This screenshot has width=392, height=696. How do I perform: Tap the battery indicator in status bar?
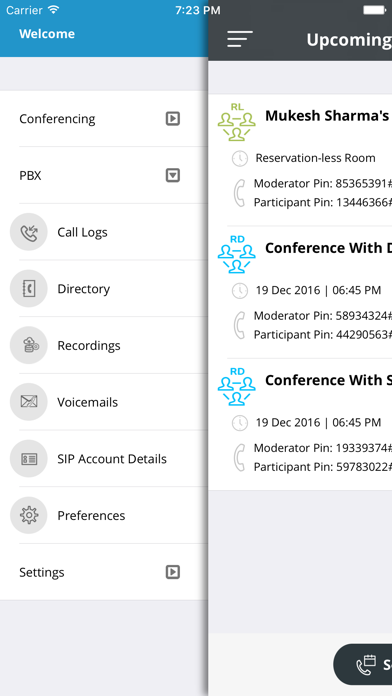tap(376, 10)
